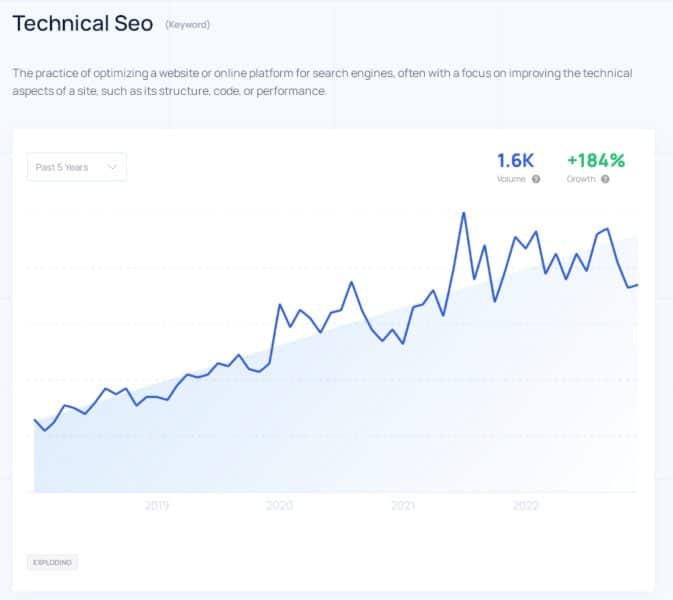Click the "Growth" label text
Image resolution: width=673 pixels, height=600 pixels.
581,179
